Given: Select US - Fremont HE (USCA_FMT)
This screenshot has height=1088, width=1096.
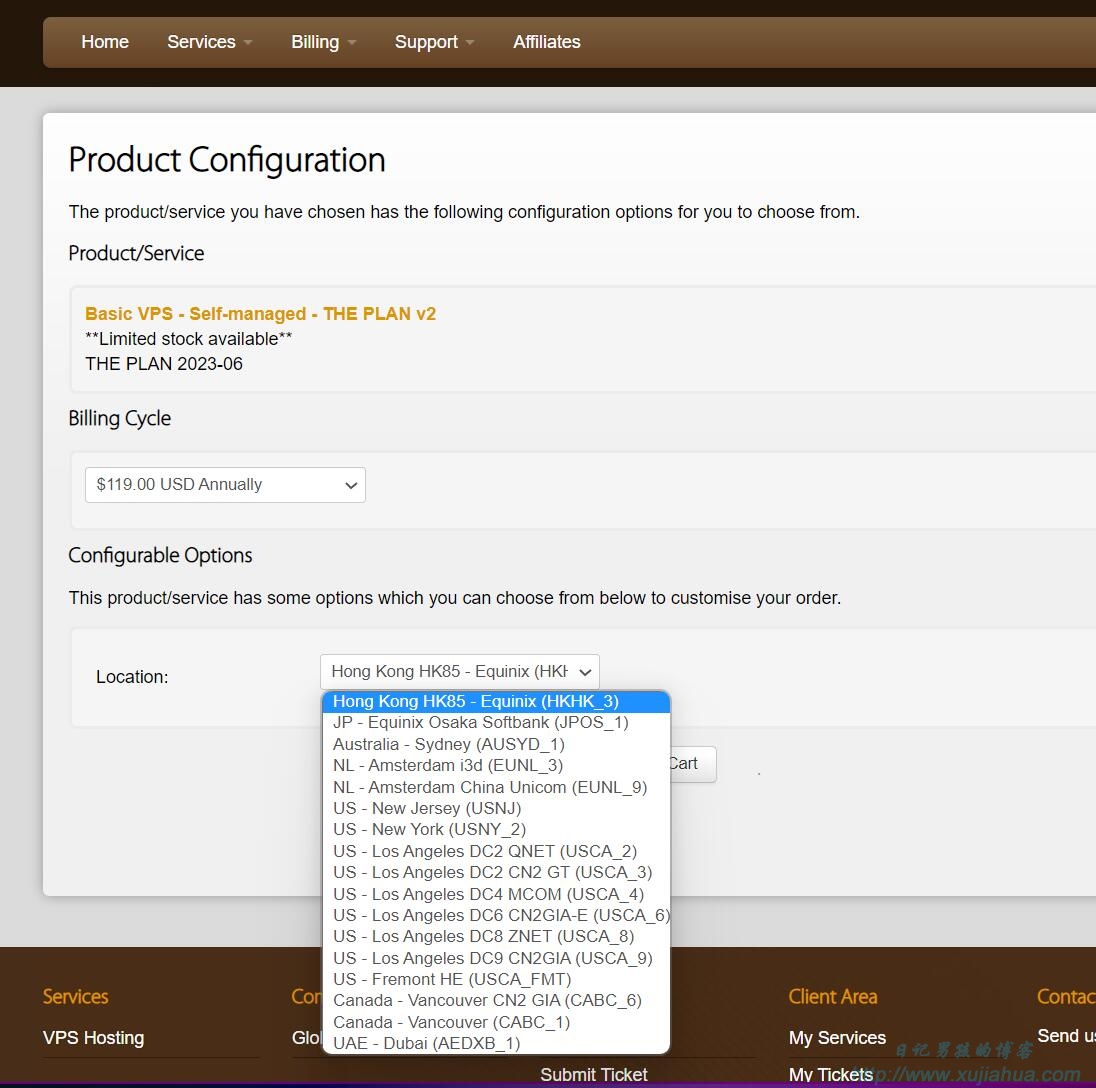Looking at the screenshot, I should [496, 979].
